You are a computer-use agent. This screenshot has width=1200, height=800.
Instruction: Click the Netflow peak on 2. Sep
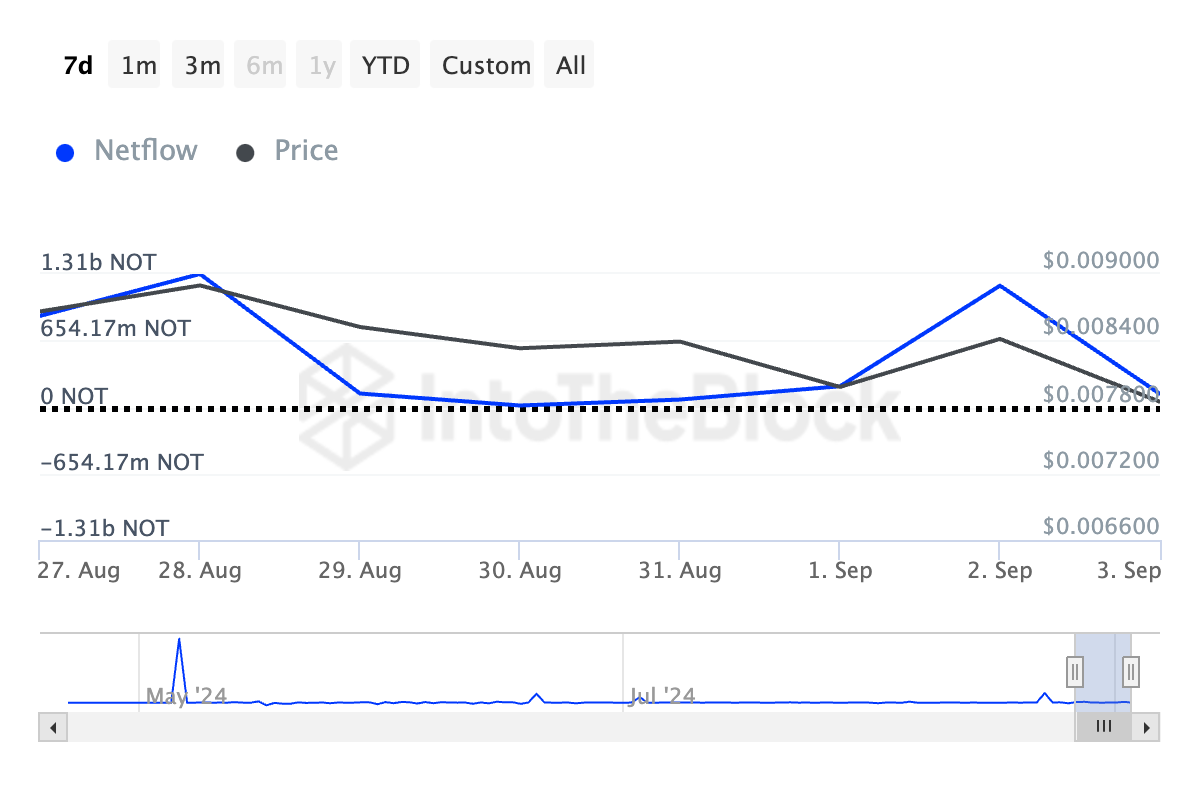[x=999, y=286]
